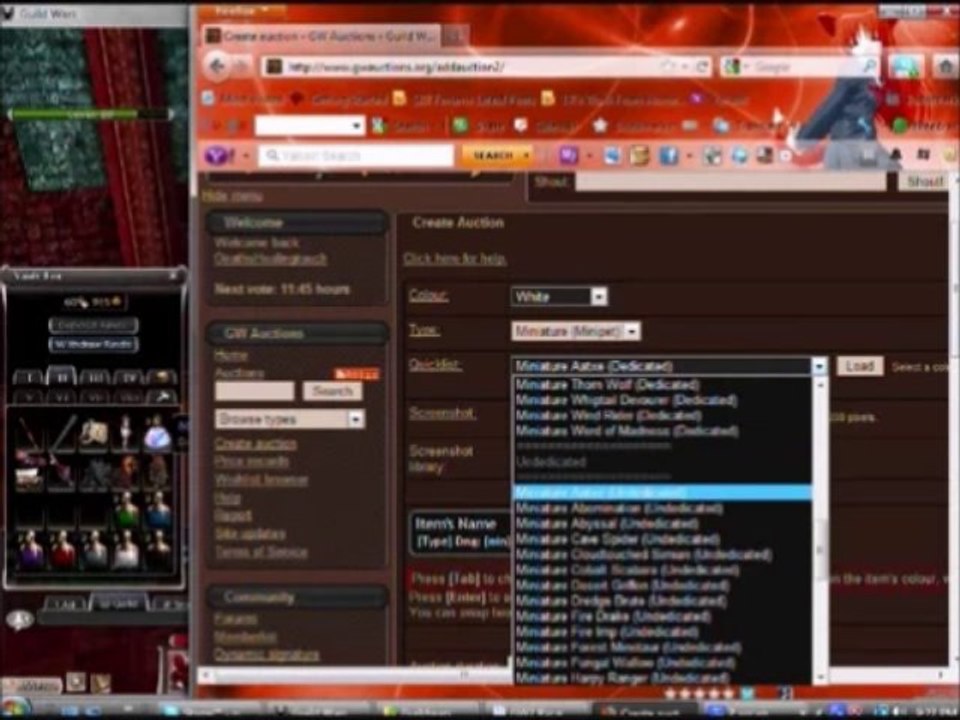
Task: Click the purple Yahoo logo icon
Action: tap(219, 156)
